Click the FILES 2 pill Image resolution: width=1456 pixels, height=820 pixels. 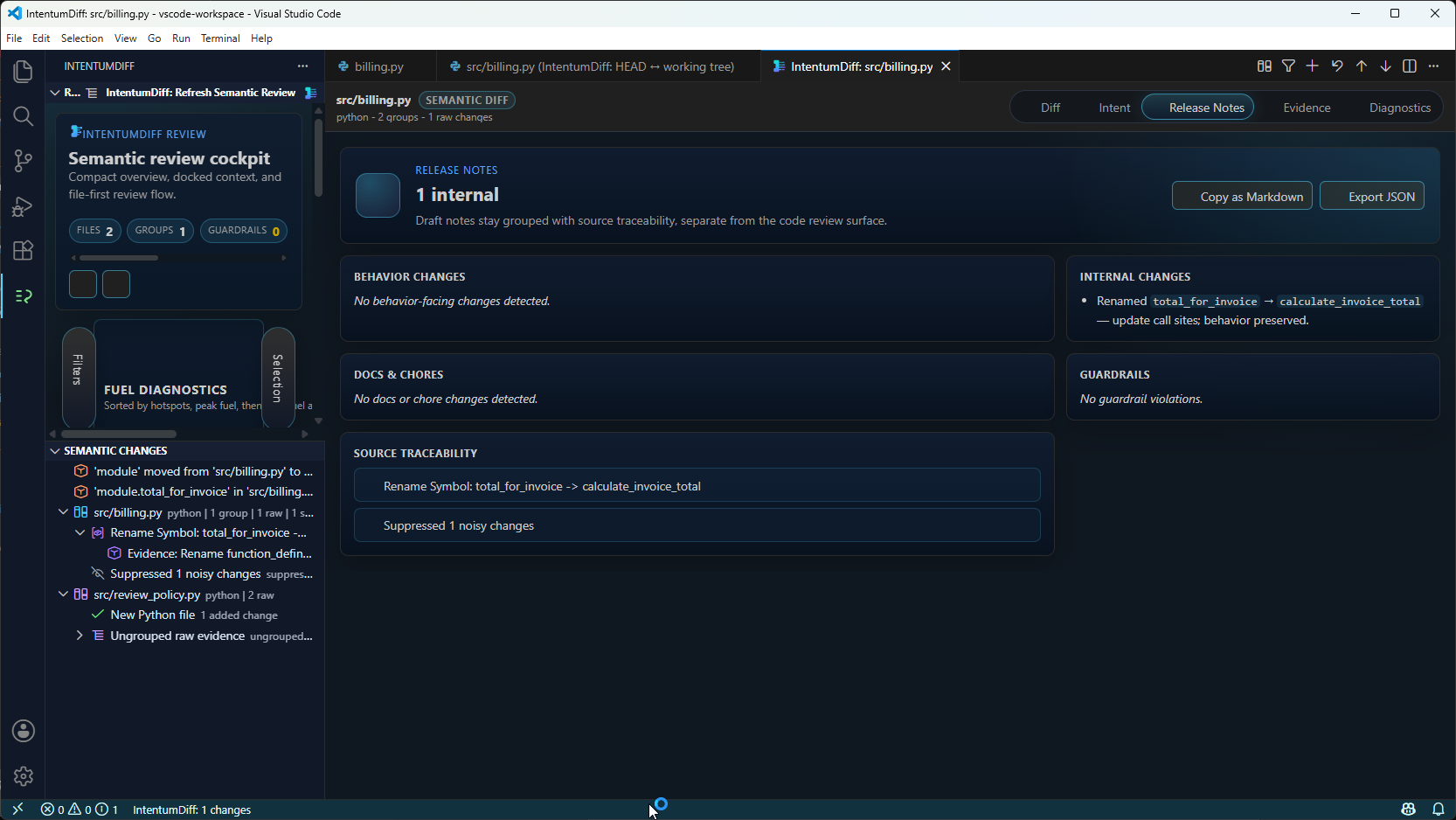[x=95, y=231]
